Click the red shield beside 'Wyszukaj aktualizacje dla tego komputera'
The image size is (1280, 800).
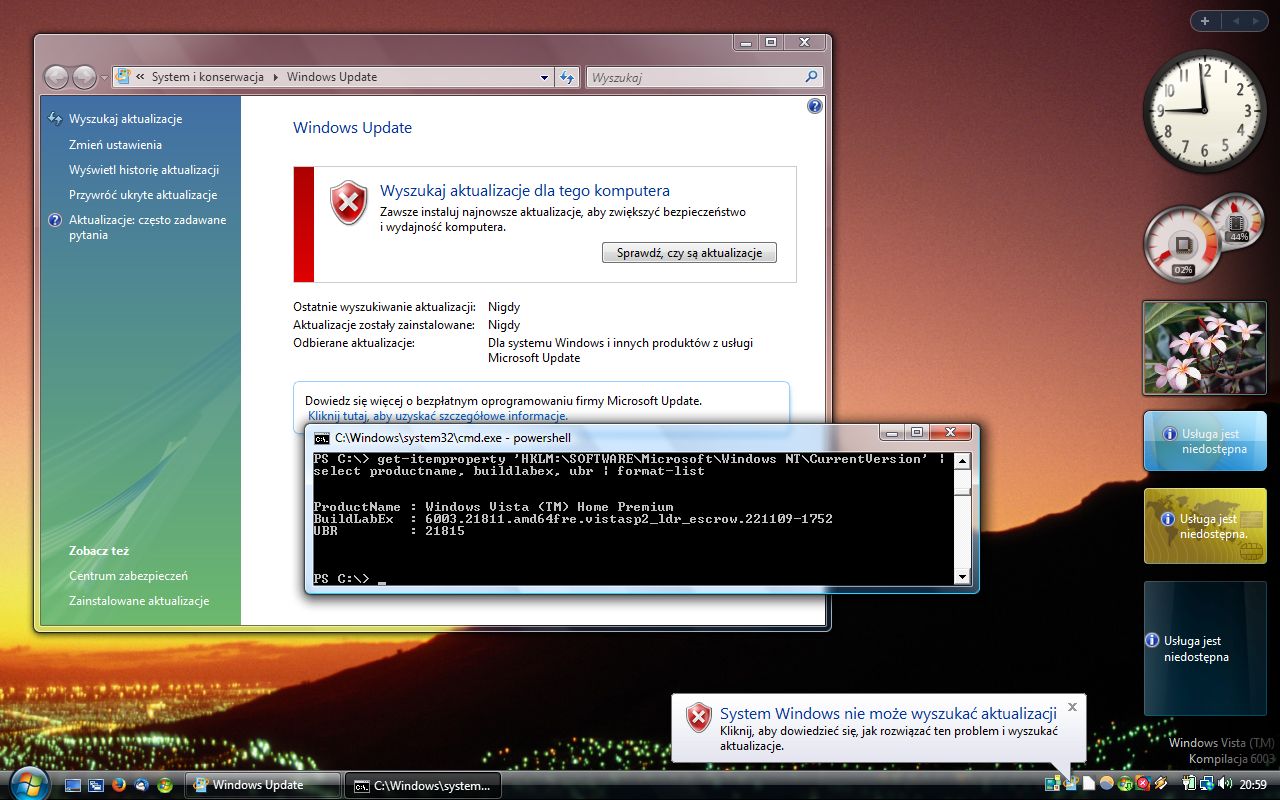346,201
